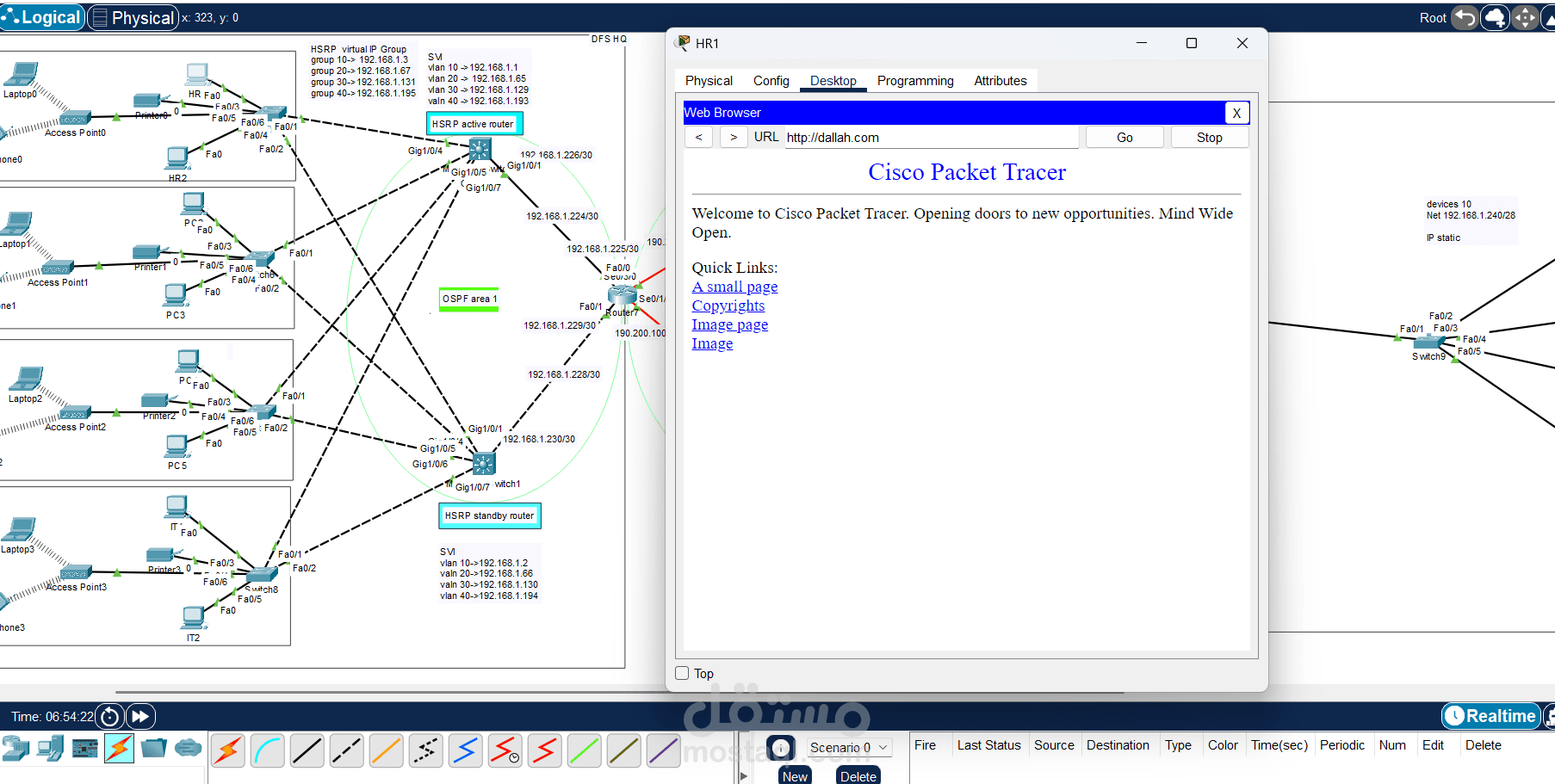Switch to Logical workspace view

[41, 17]
